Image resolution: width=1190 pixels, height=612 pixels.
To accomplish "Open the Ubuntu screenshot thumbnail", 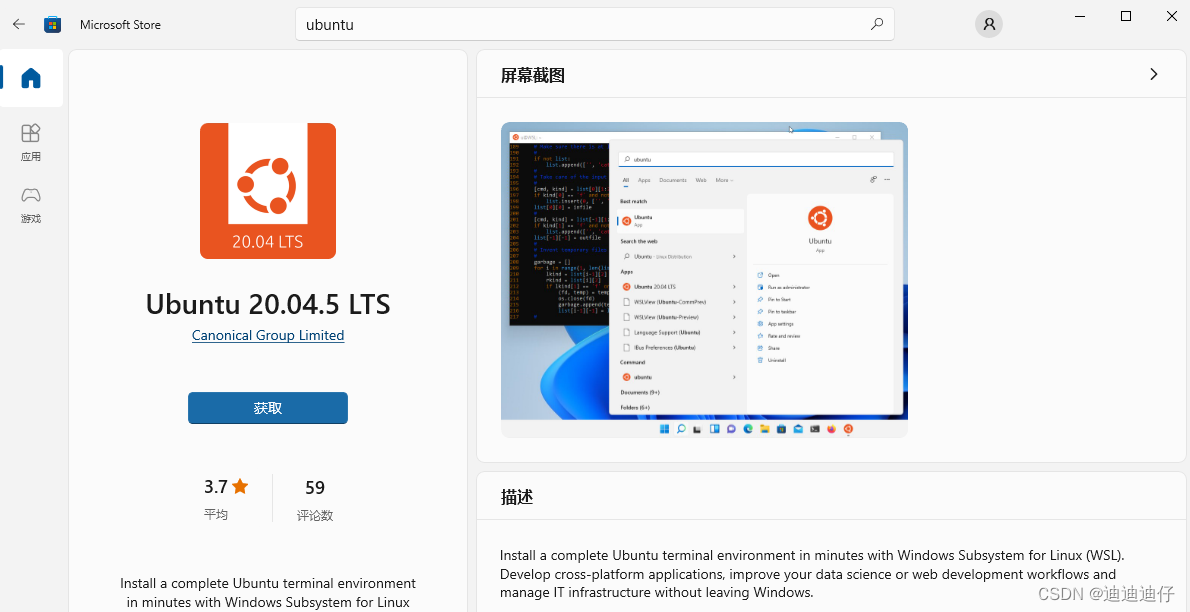I will click(x=704, y=280).
